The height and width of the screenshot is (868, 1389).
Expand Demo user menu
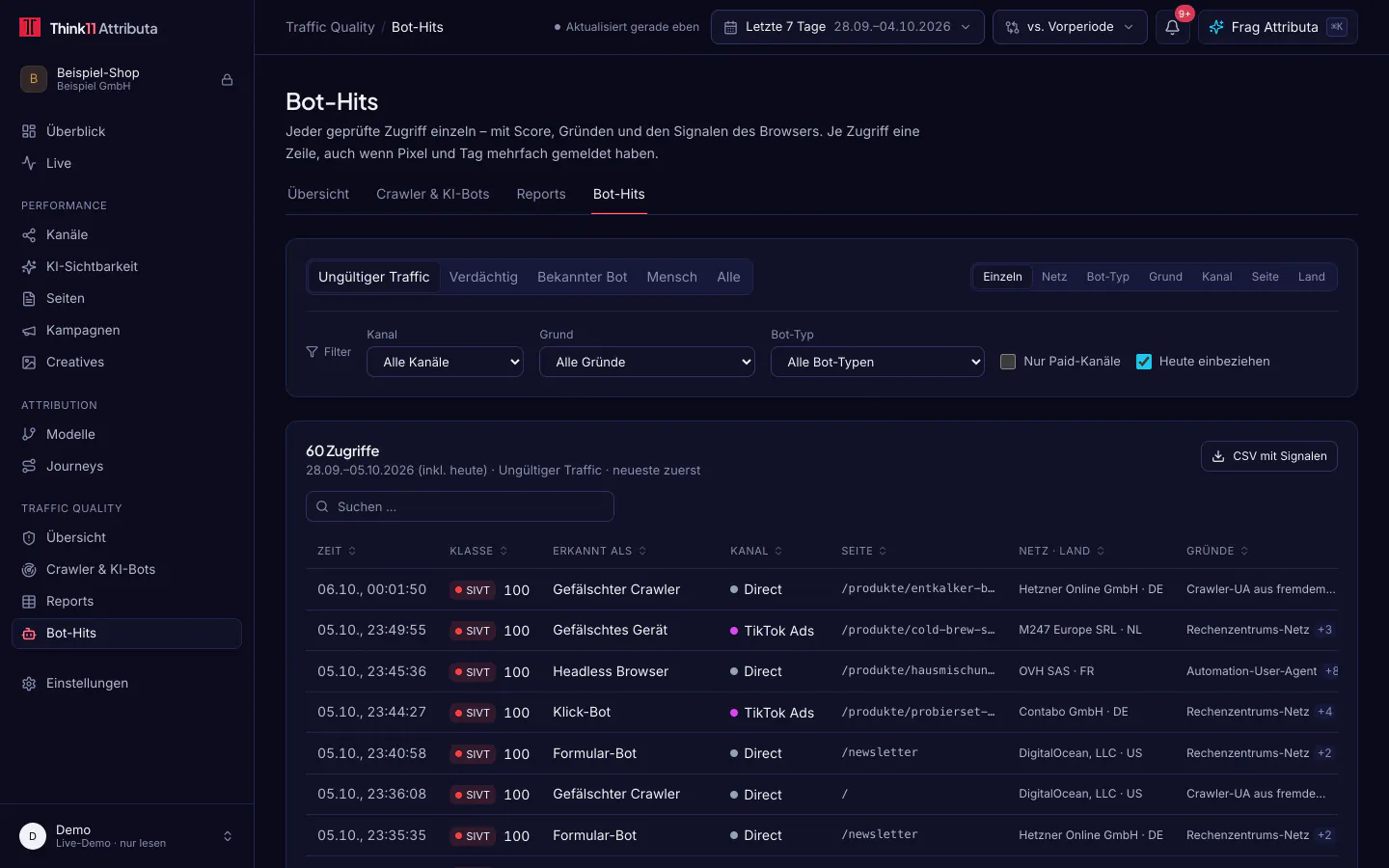(x=126, y=836)
